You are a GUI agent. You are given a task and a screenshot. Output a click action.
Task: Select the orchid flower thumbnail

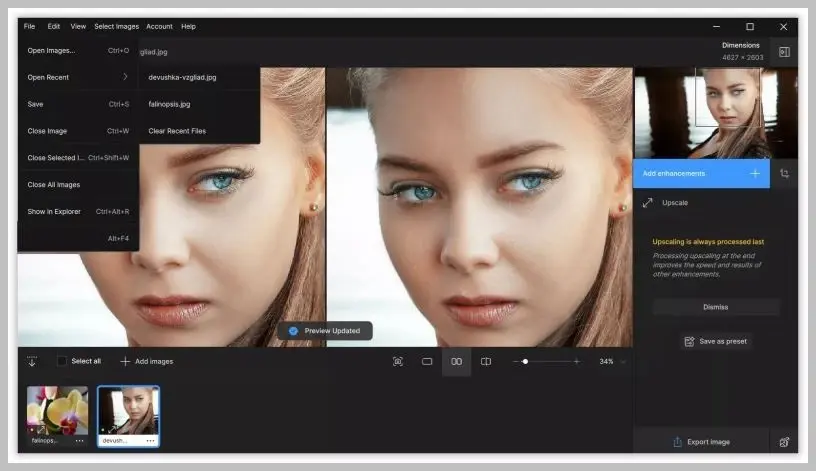(57, 410)
